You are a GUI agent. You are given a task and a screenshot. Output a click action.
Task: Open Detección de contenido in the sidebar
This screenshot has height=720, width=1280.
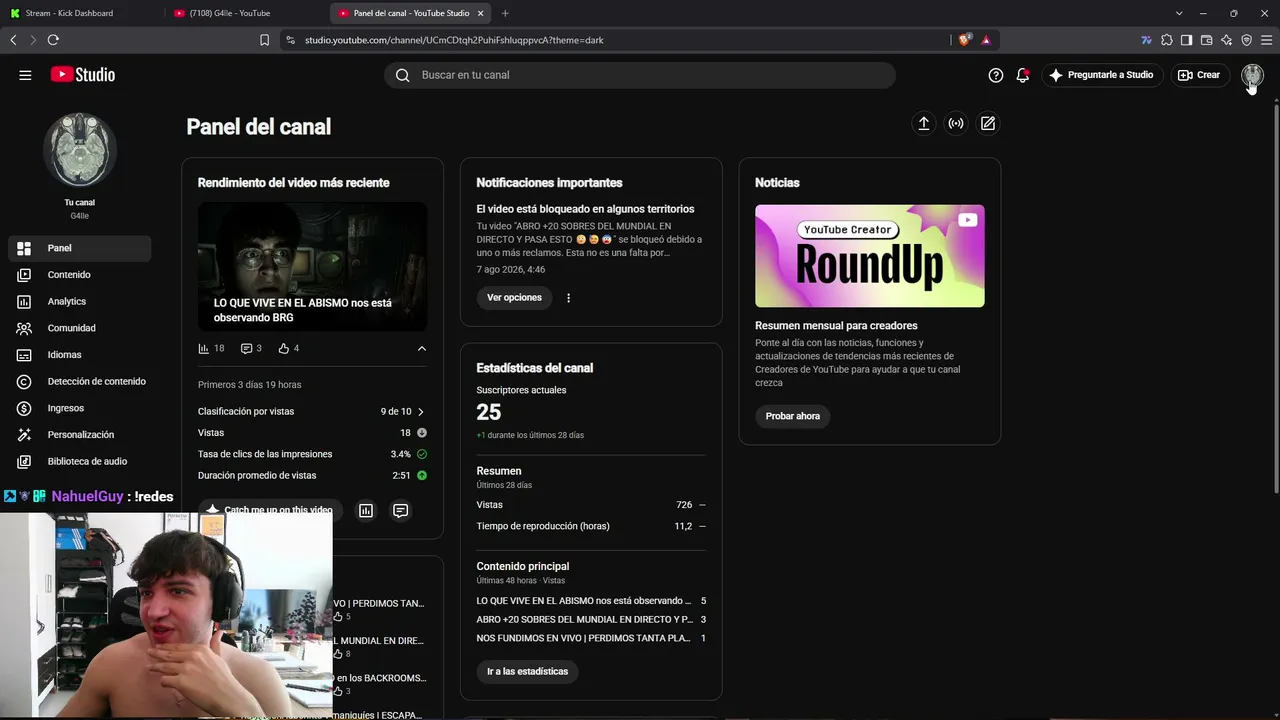coord(80,381)
